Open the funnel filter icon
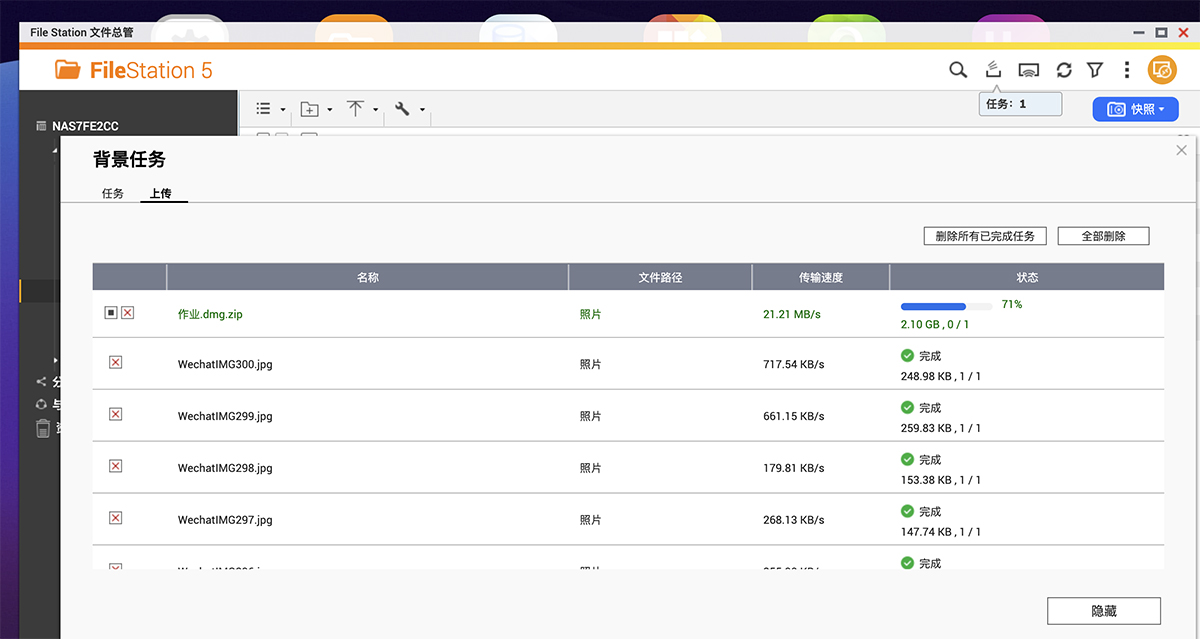1200x639 pixels. (1095, 70)
